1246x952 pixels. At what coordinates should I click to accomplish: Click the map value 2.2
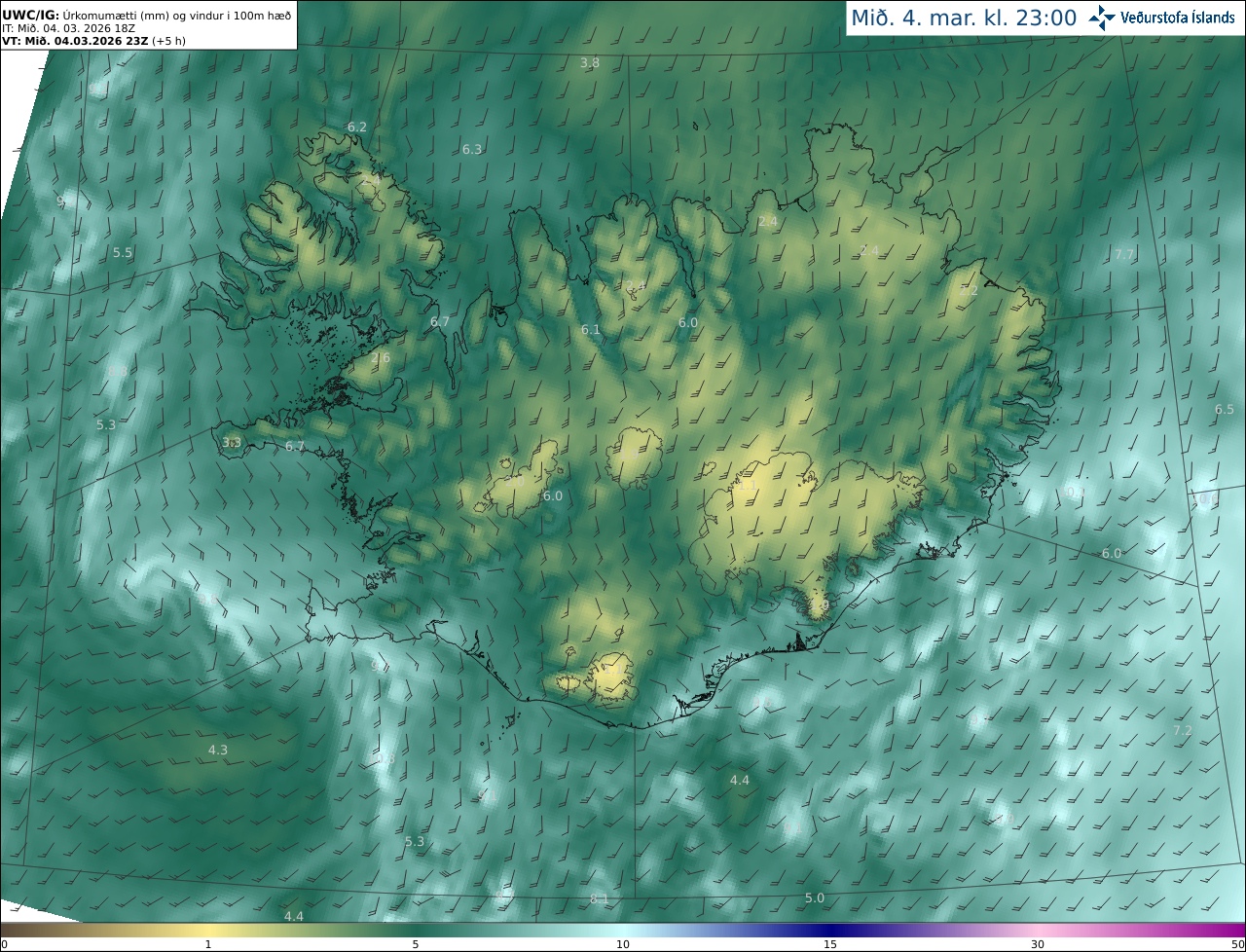click(x=969, y=290)
